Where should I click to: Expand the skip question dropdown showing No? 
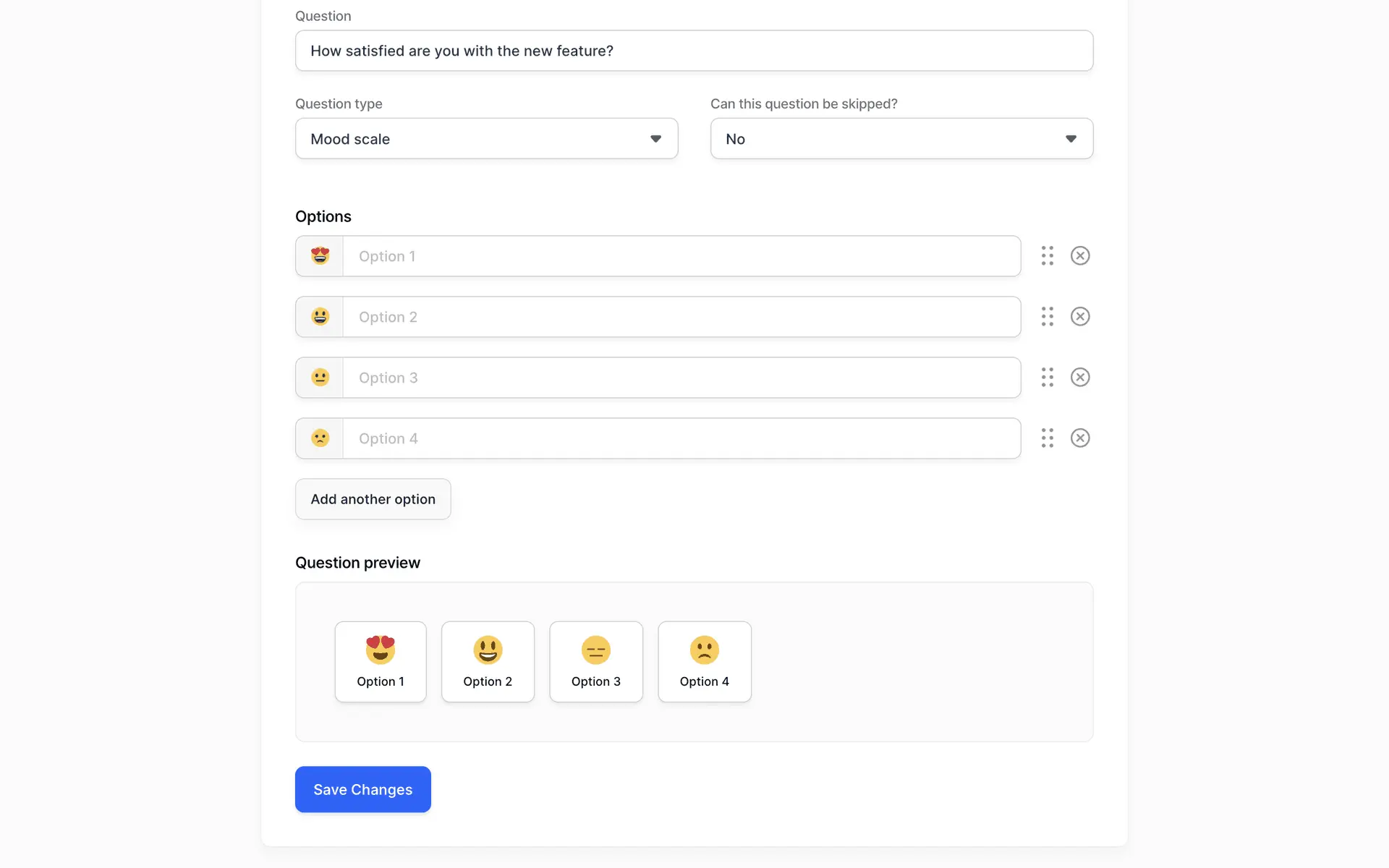pyautogui.click(x=901, y=139)
